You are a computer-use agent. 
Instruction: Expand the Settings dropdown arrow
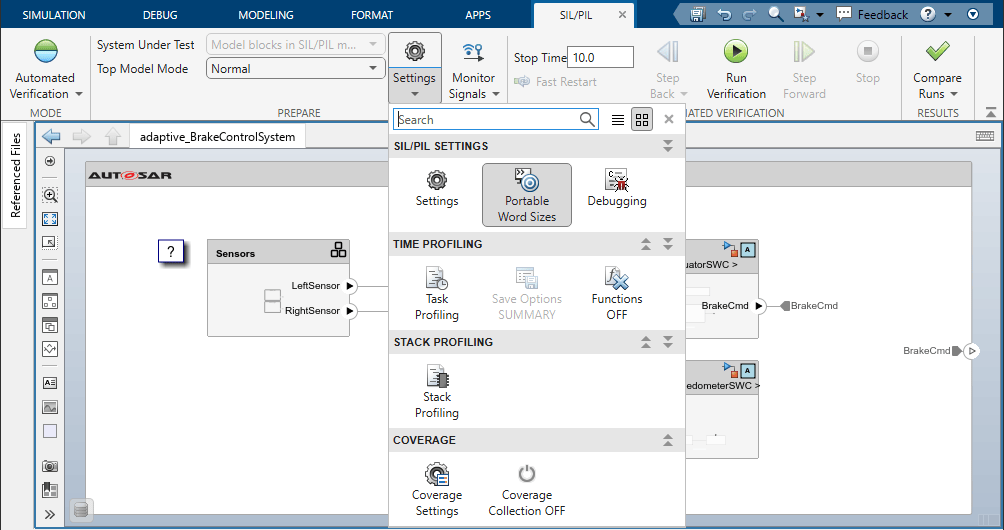click(x=414, y=95)
